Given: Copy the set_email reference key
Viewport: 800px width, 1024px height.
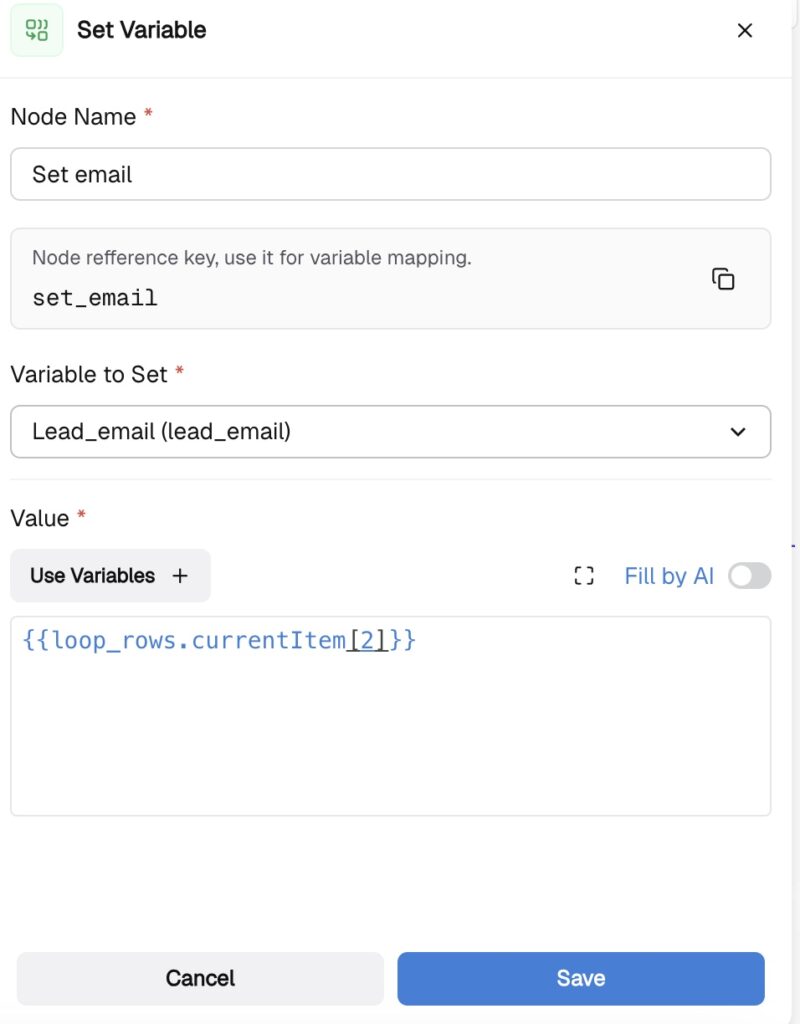Looking at the screenshot, I should click(722, 279).
